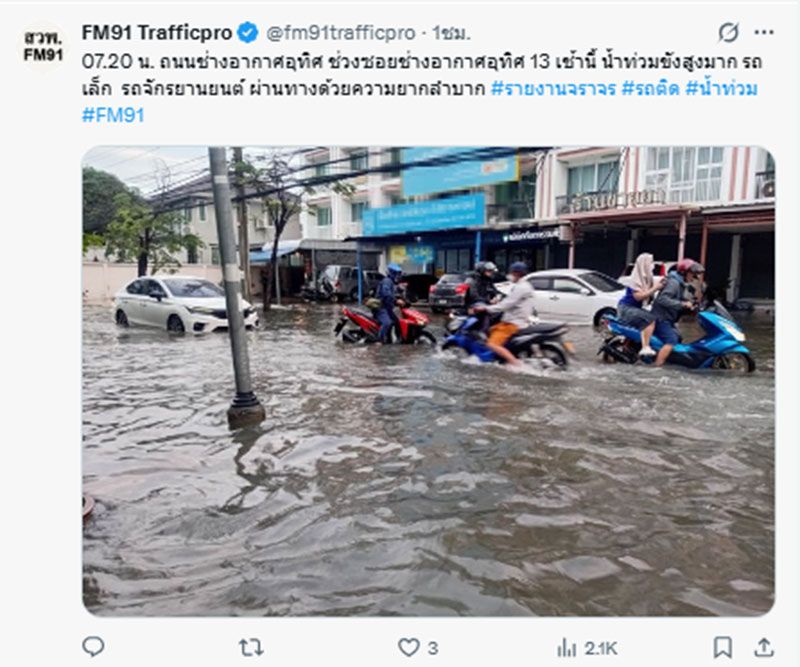The width and height of the screenshot is (800, 667).
Task: Open the three-dot more options menu
Action: coord(764,33)
